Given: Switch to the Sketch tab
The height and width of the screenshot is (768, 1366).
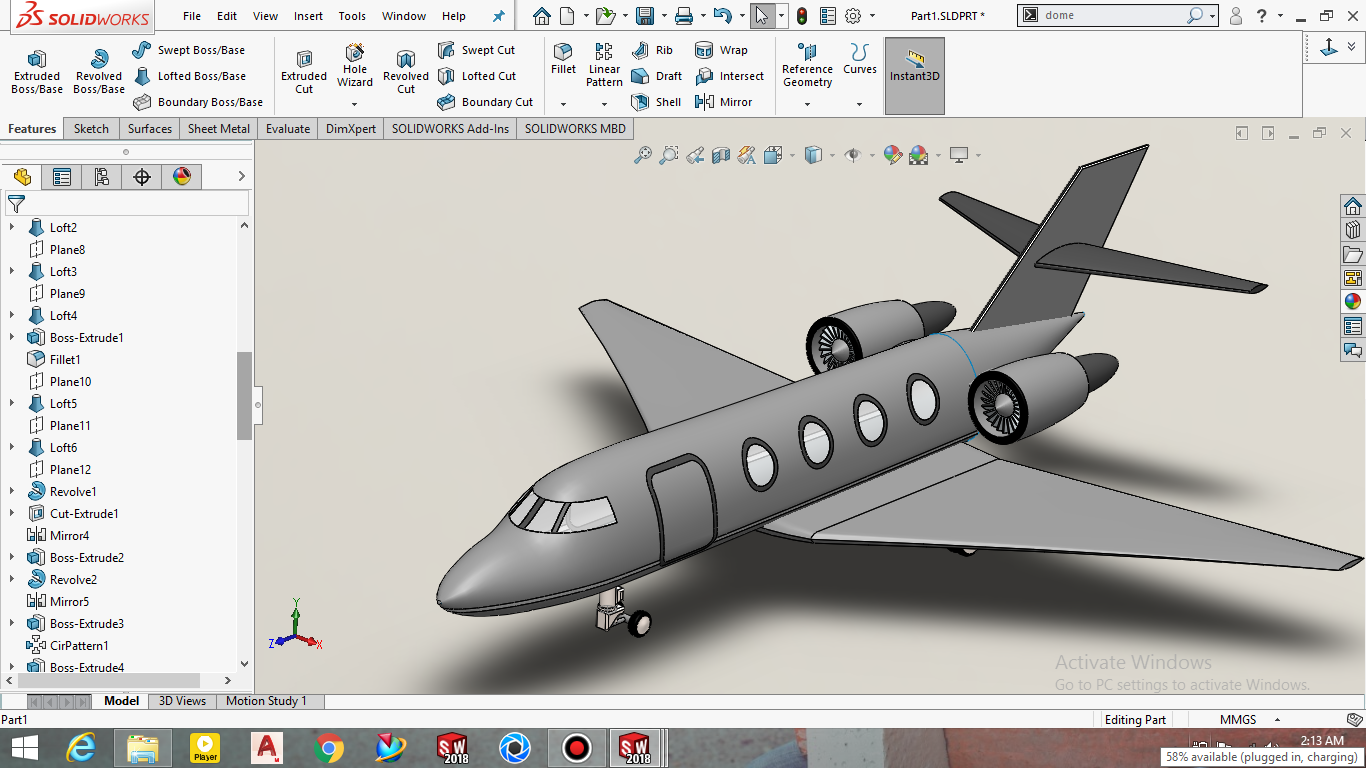Looking at the screenshot, I should pyautogui.click(x=91, y=128).
